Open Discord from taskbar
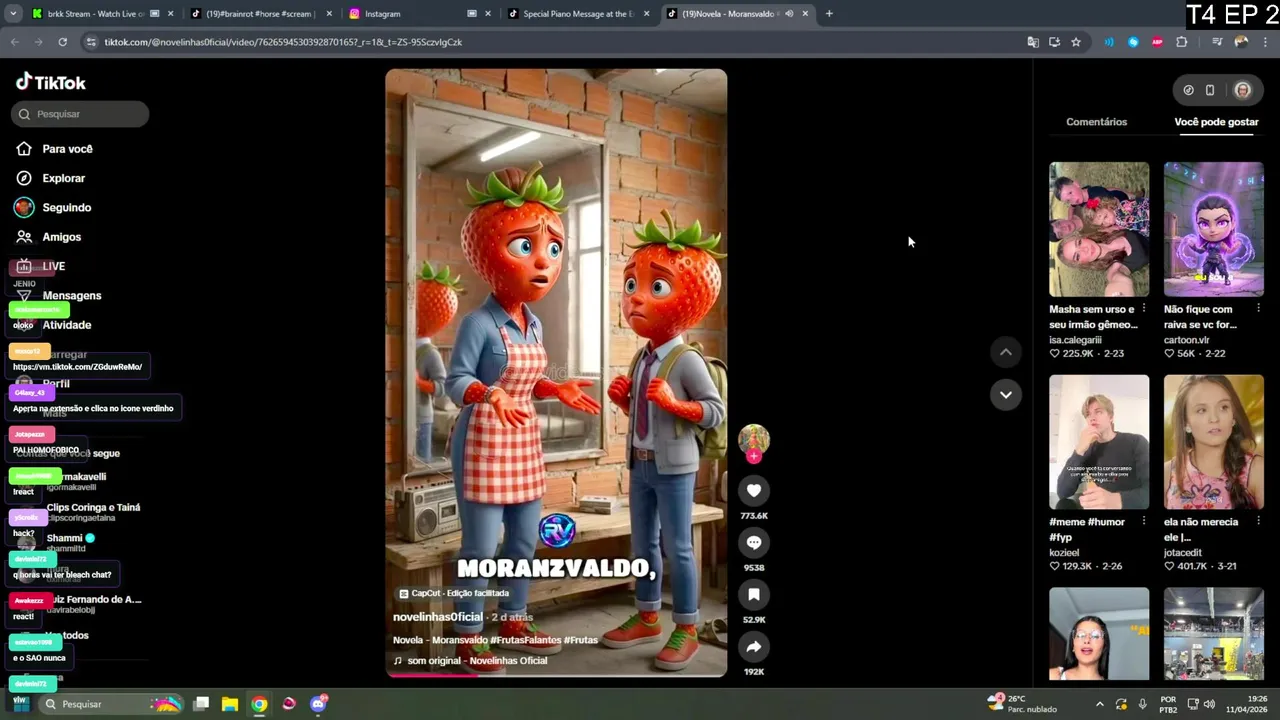 [318, 704]
